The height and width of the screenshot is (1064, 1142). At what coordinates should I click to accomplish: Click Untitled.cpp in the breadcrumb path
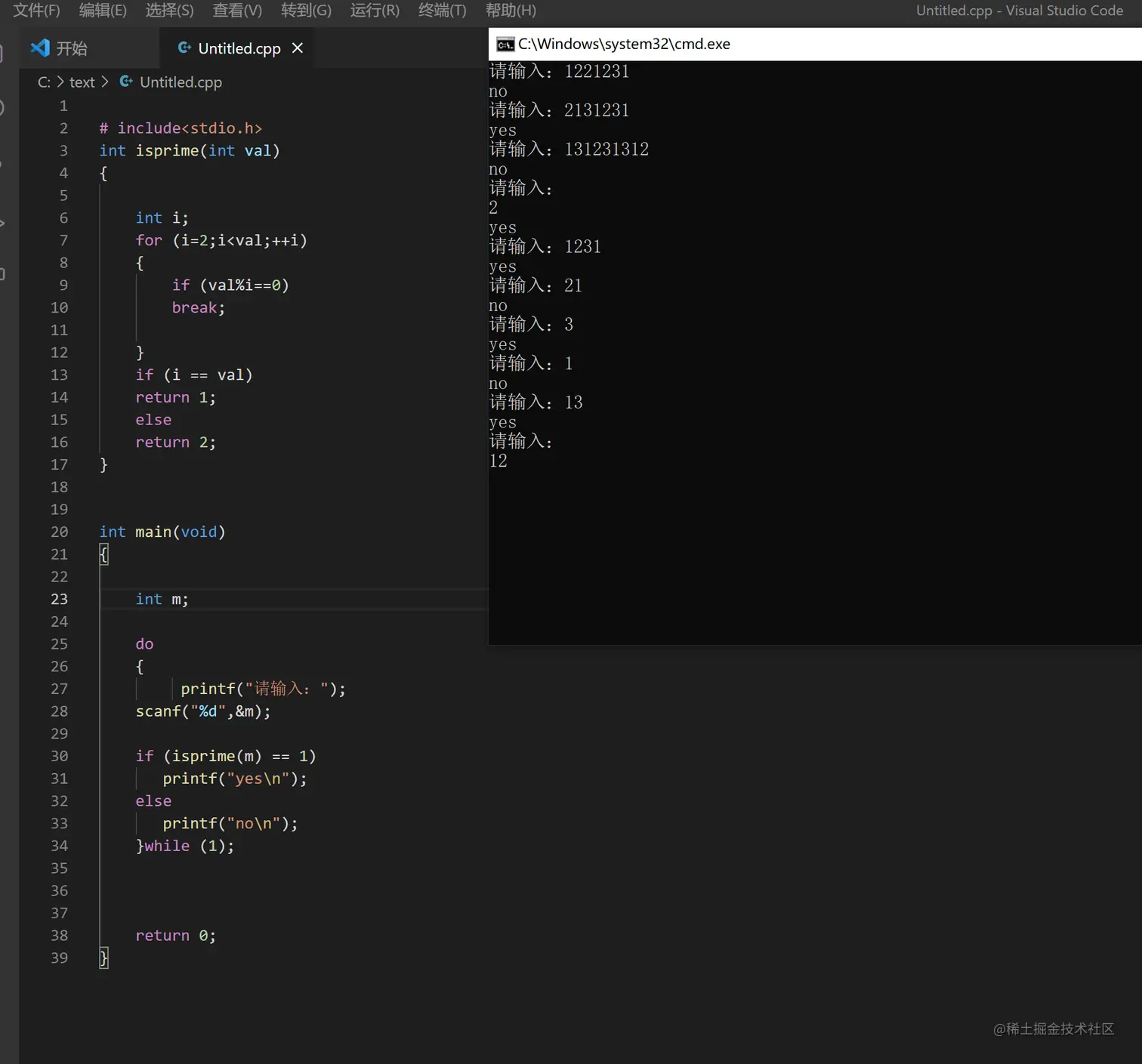click(x=181, y=82)
